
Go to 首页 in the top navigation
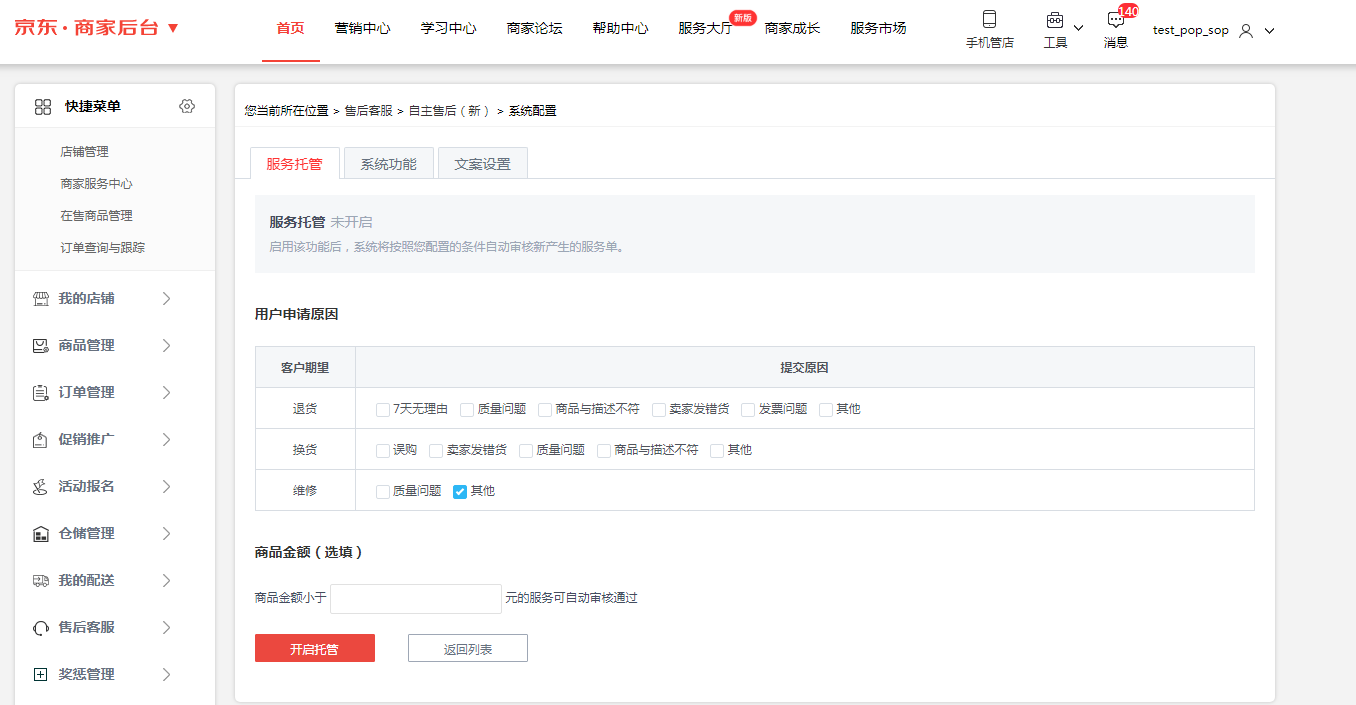(290, 28)
